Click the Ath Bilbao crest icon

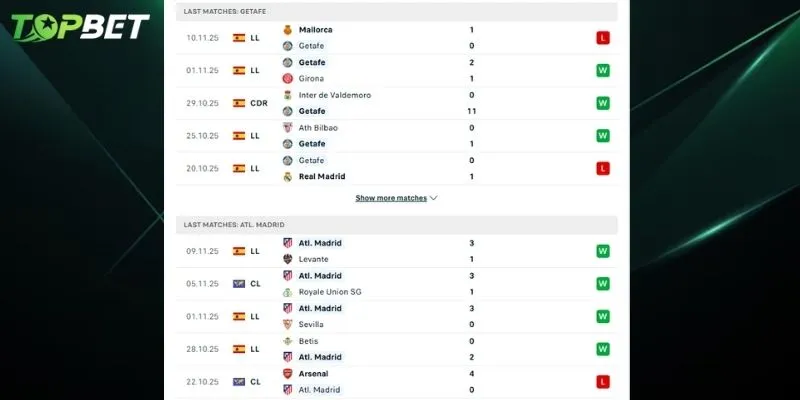coord(287,128)
